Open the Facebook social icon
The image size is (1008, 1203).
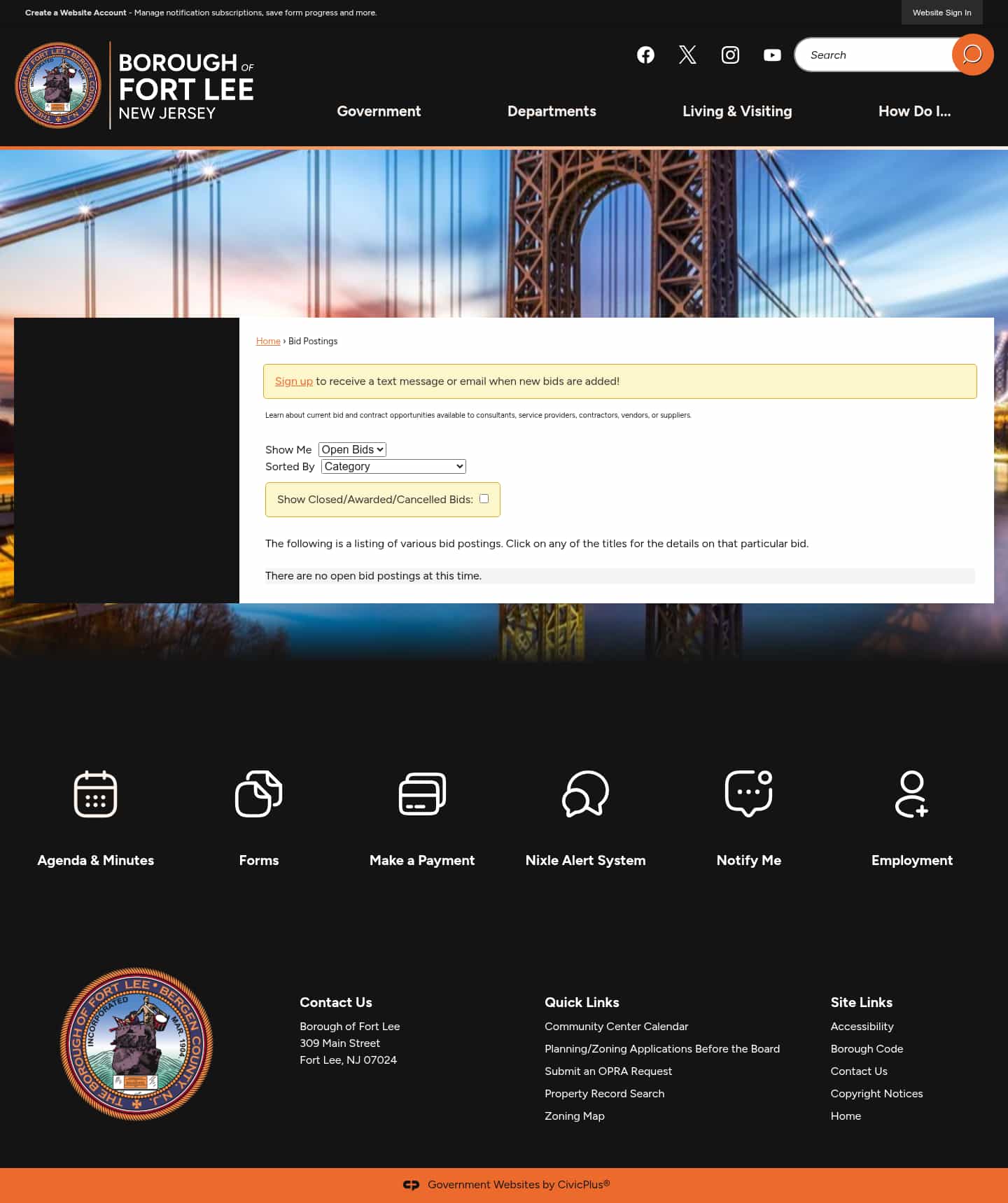coord(645,55)
